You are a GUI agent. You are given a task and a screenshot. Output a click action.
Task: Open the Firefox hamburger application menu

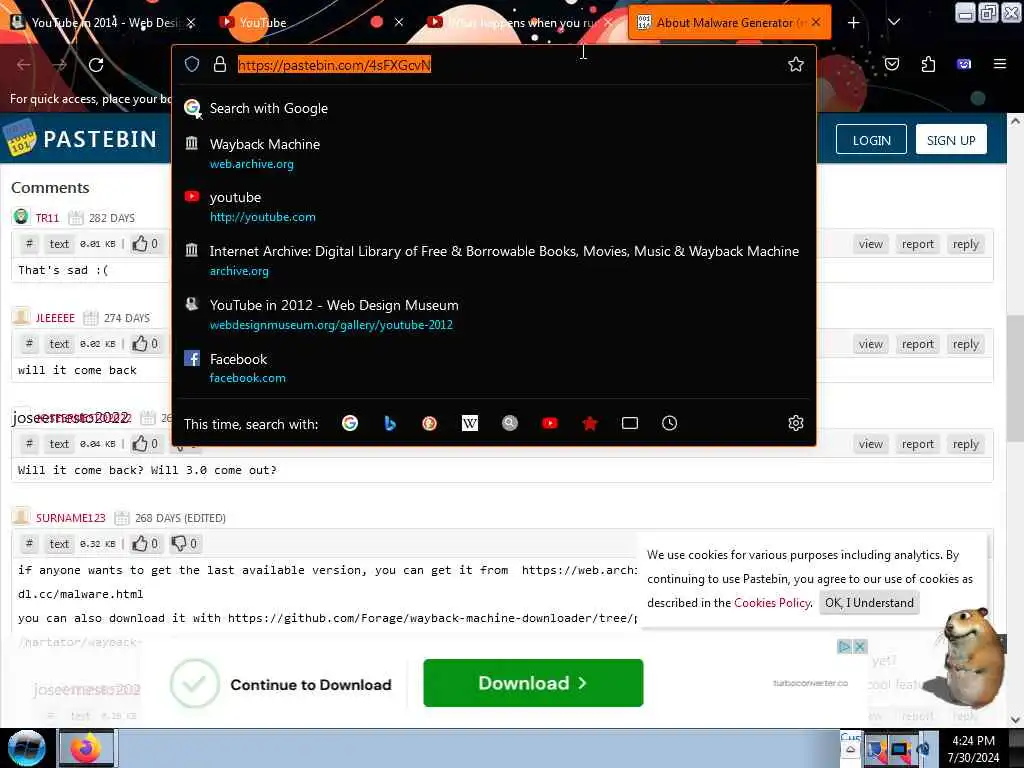(999, 64)
